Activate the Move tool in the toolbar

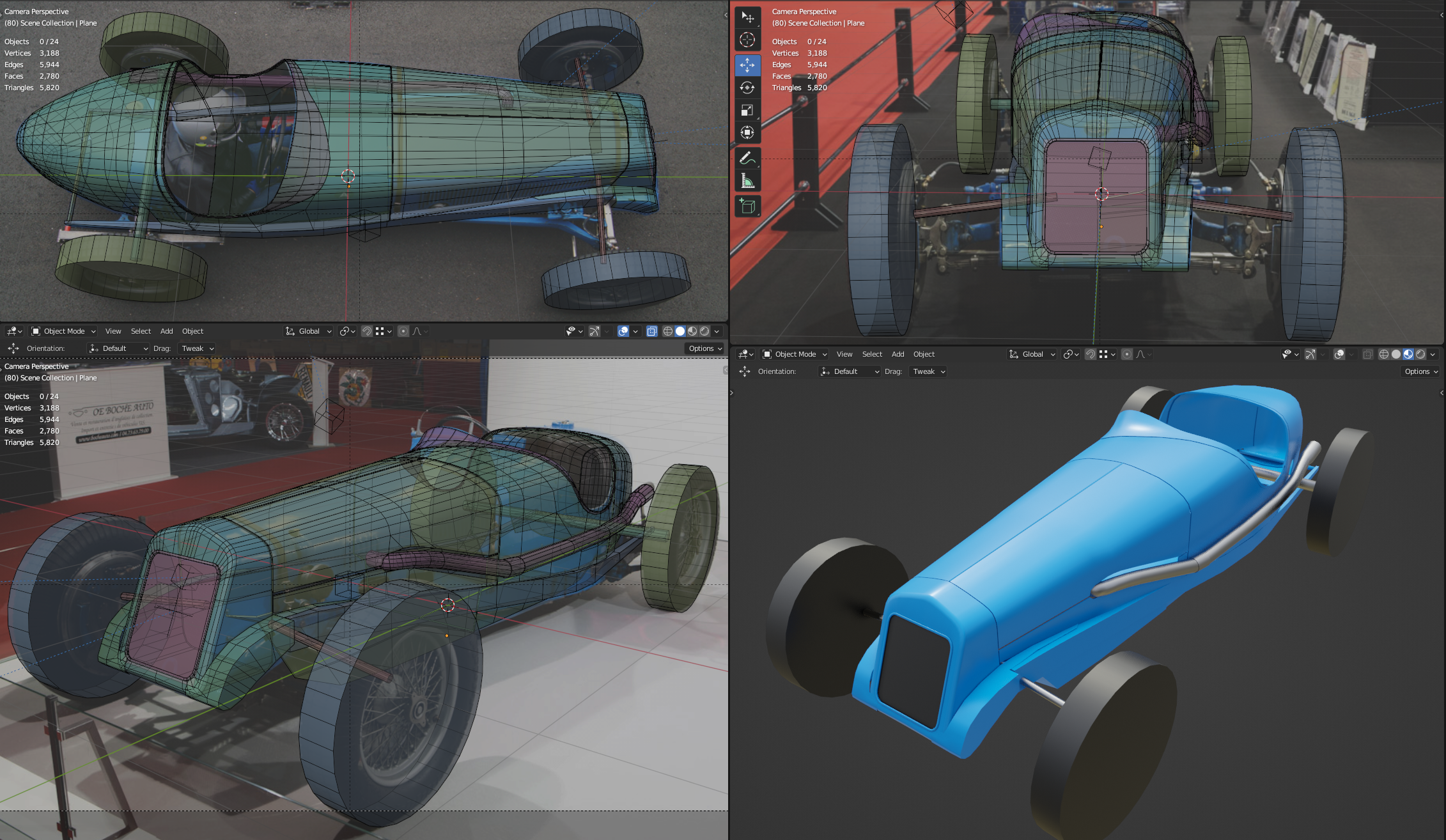tap(747, 65)
